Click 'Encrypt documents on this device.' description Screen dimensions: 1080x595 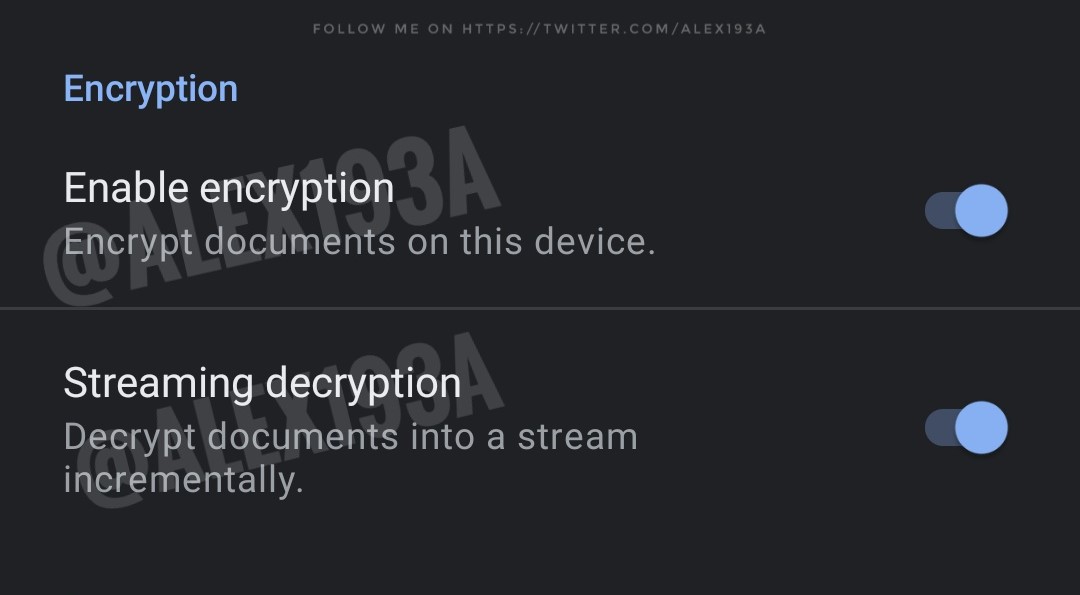coord(360,242)
